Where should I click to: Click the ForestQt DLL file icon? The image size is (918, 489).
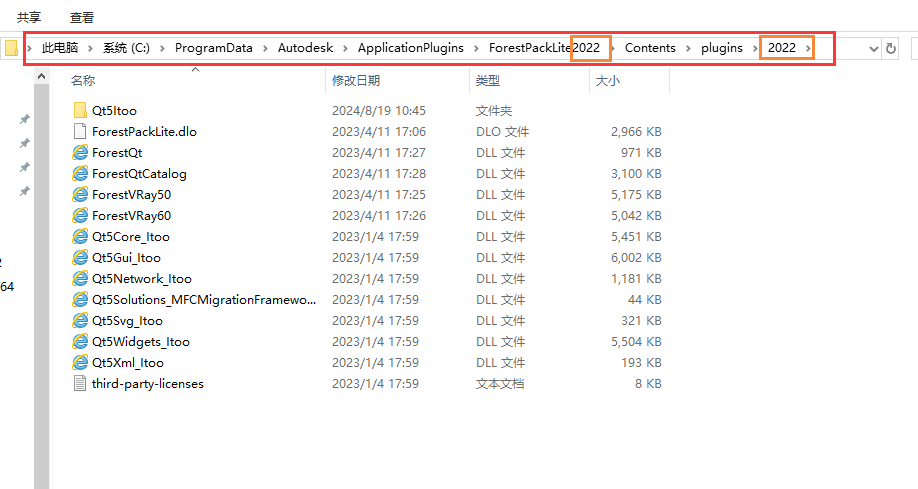coord(80,153)
